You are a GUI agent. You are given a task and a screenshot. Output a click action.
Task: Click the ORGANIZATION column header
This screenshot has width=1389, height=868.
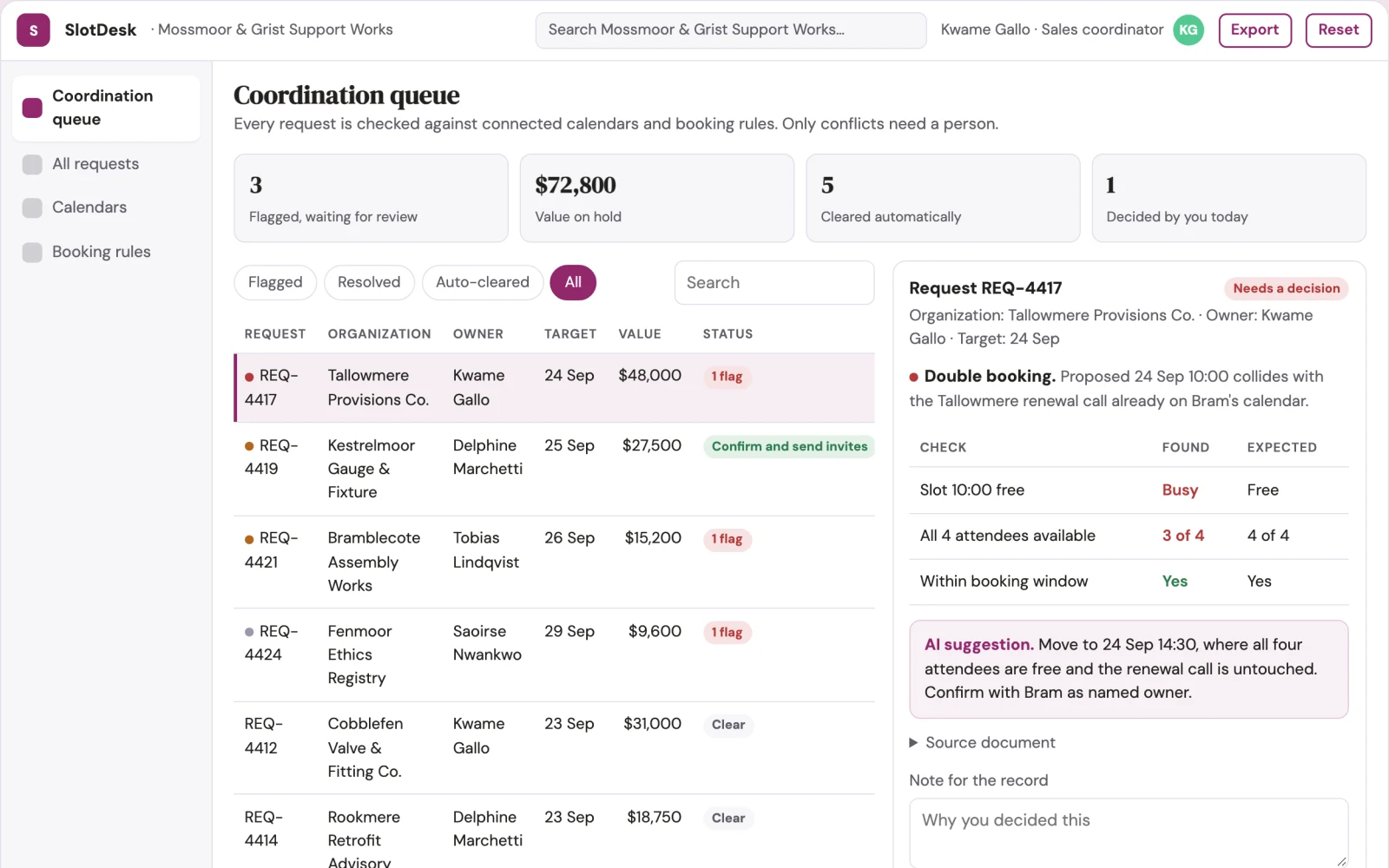(x=379, y=334)
